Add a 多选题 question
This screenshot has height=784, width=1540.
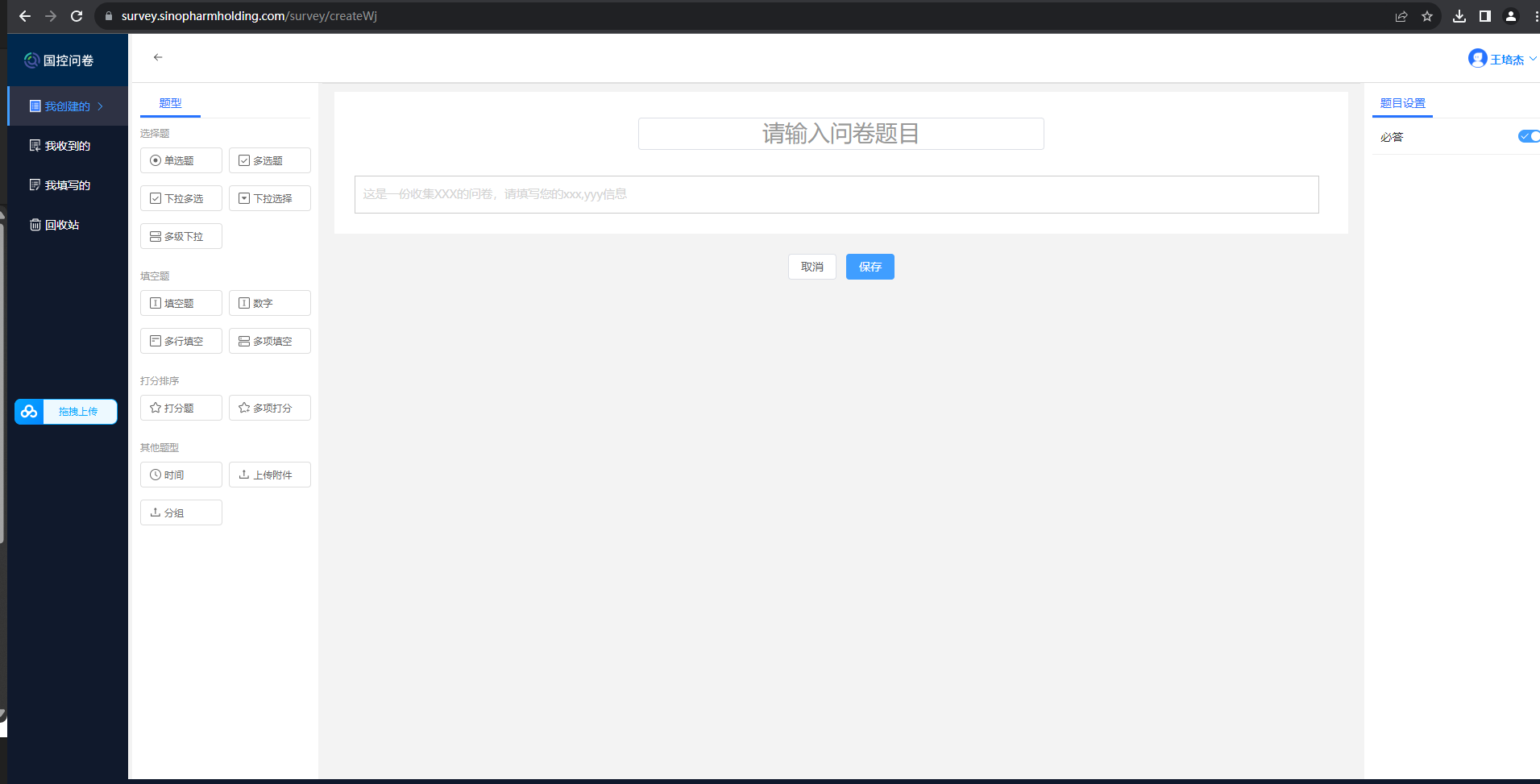point(270,160)
